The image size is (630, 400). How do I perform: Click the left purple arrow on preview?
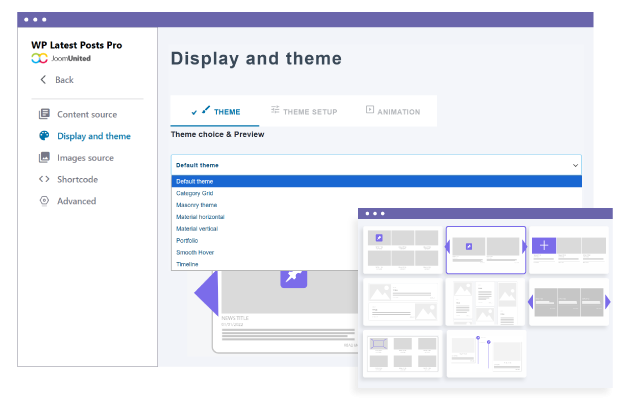(204, 294)
